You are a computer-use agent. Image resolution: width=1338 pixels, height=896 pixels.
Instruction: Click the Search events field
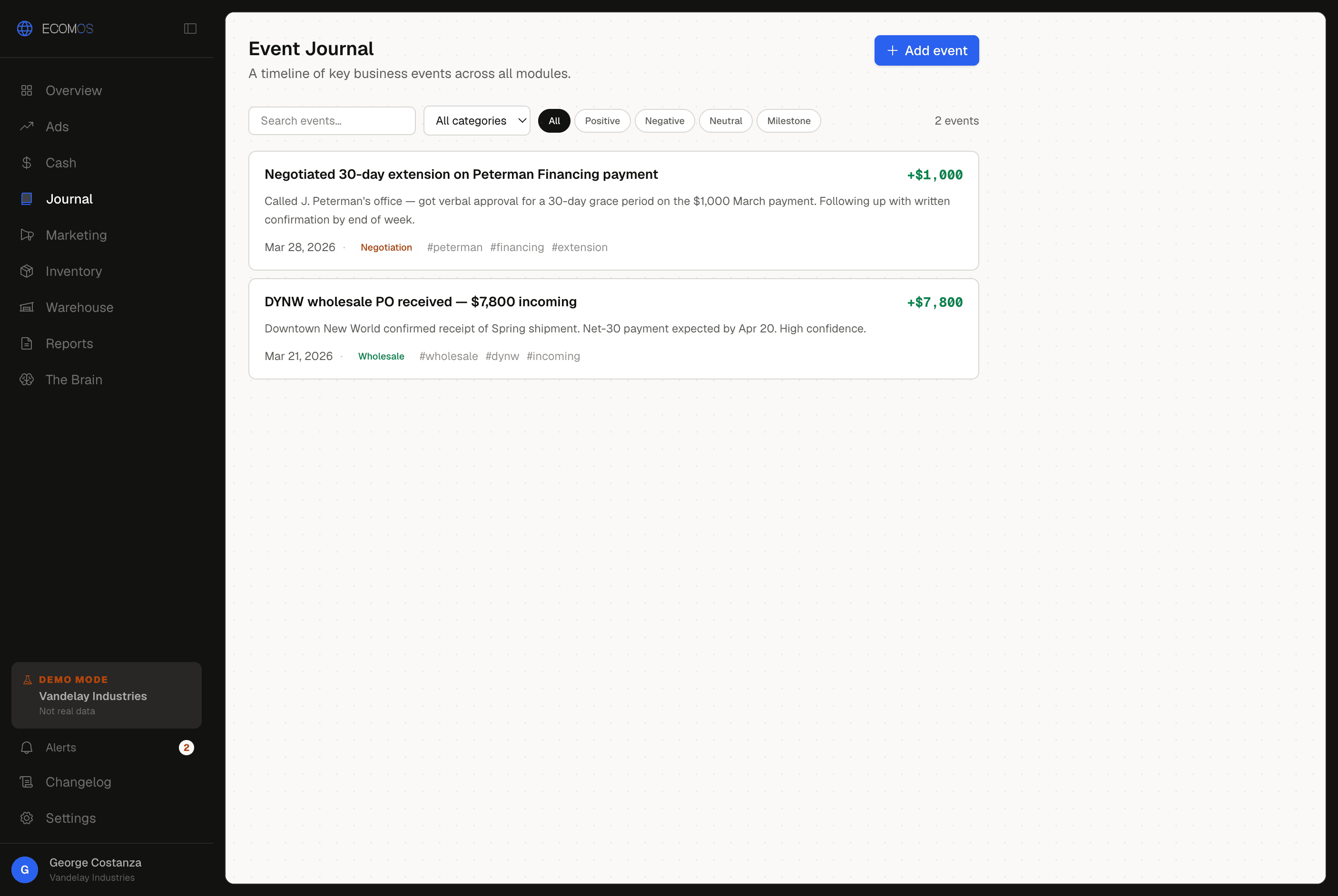click(332, 121)
